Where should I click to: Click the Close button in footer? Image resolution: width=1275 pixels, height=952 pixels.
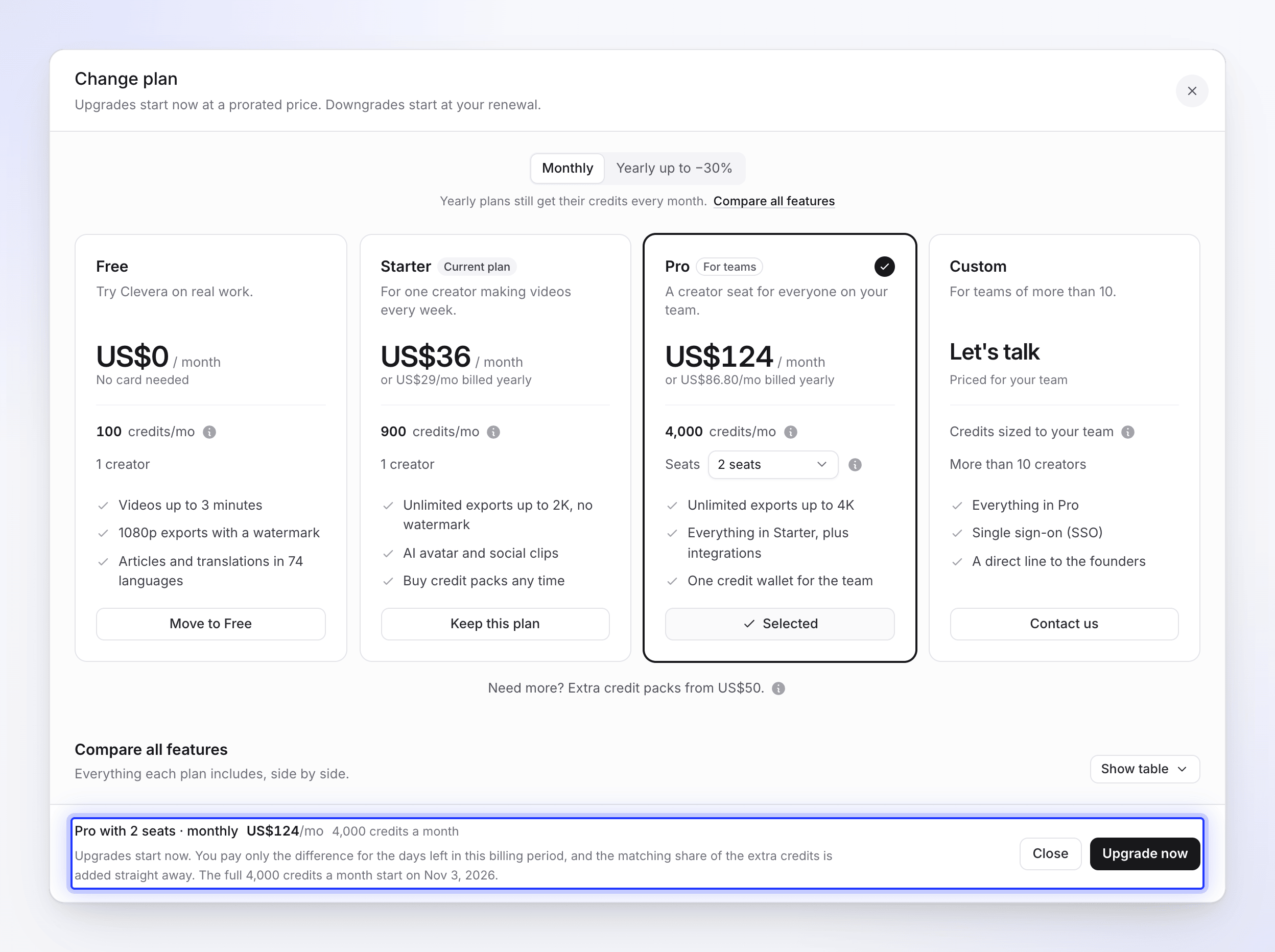(1050, 853)
